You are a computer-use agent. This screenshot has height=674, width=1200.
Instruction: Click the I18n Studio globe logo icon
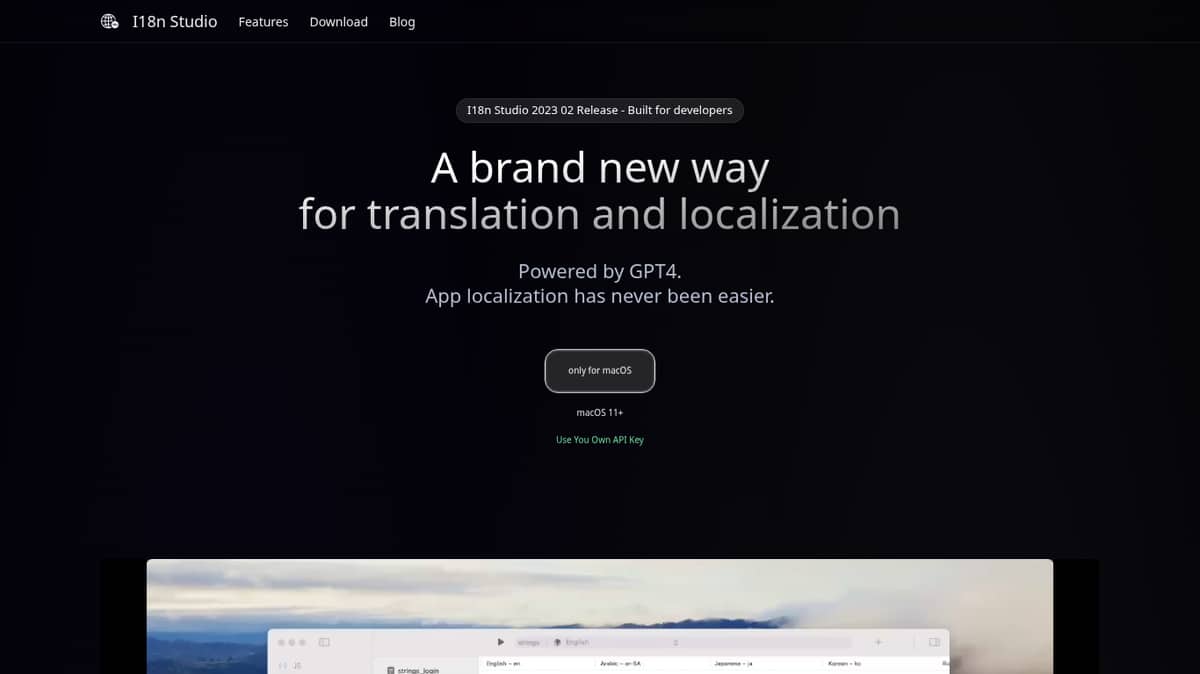pos(110,21)
